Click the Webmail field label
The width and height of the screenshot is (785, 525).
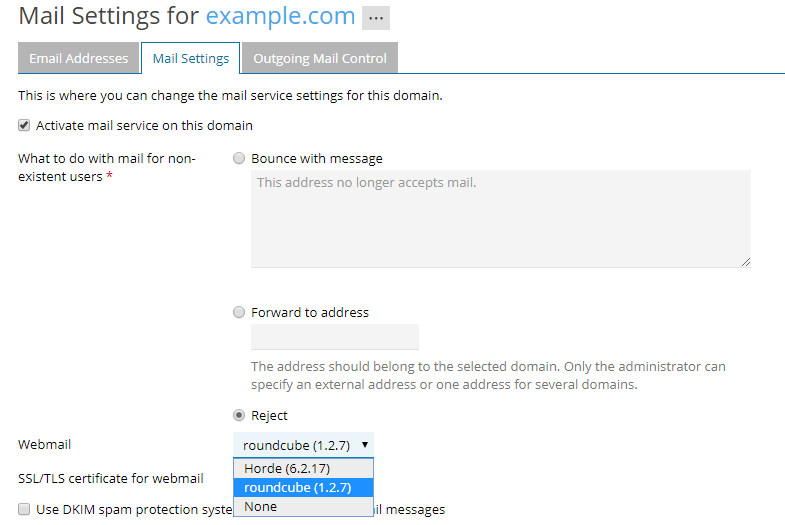tap(45, 444)
